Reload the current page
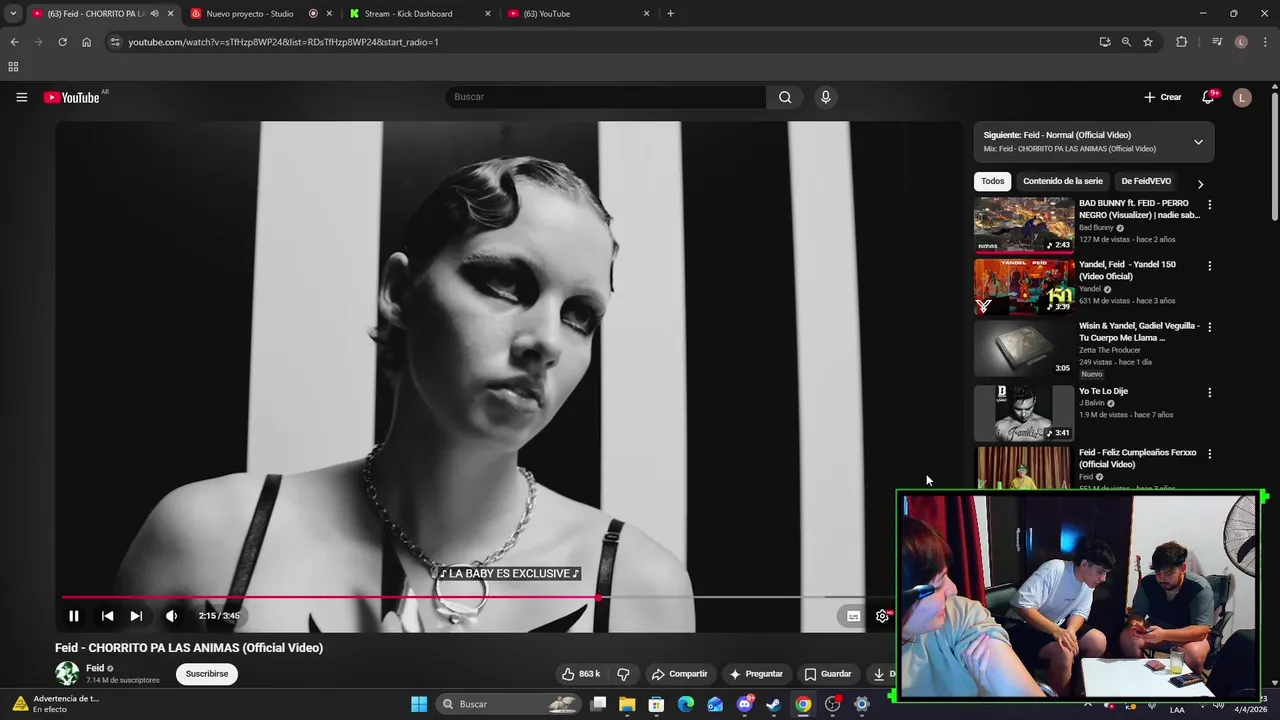Screen dimensions: 1280x720 click(x=62, y=42)
